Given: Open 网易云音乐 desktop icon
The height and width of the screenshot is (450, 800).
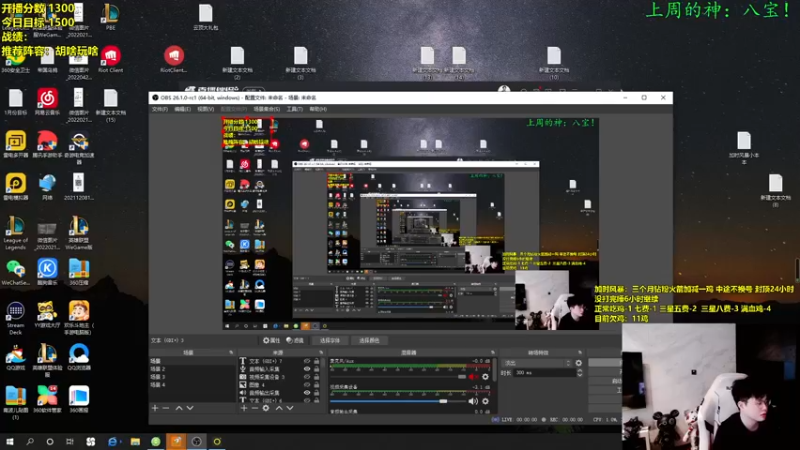Looking at the screenshot, I should [x=47, y=102].
